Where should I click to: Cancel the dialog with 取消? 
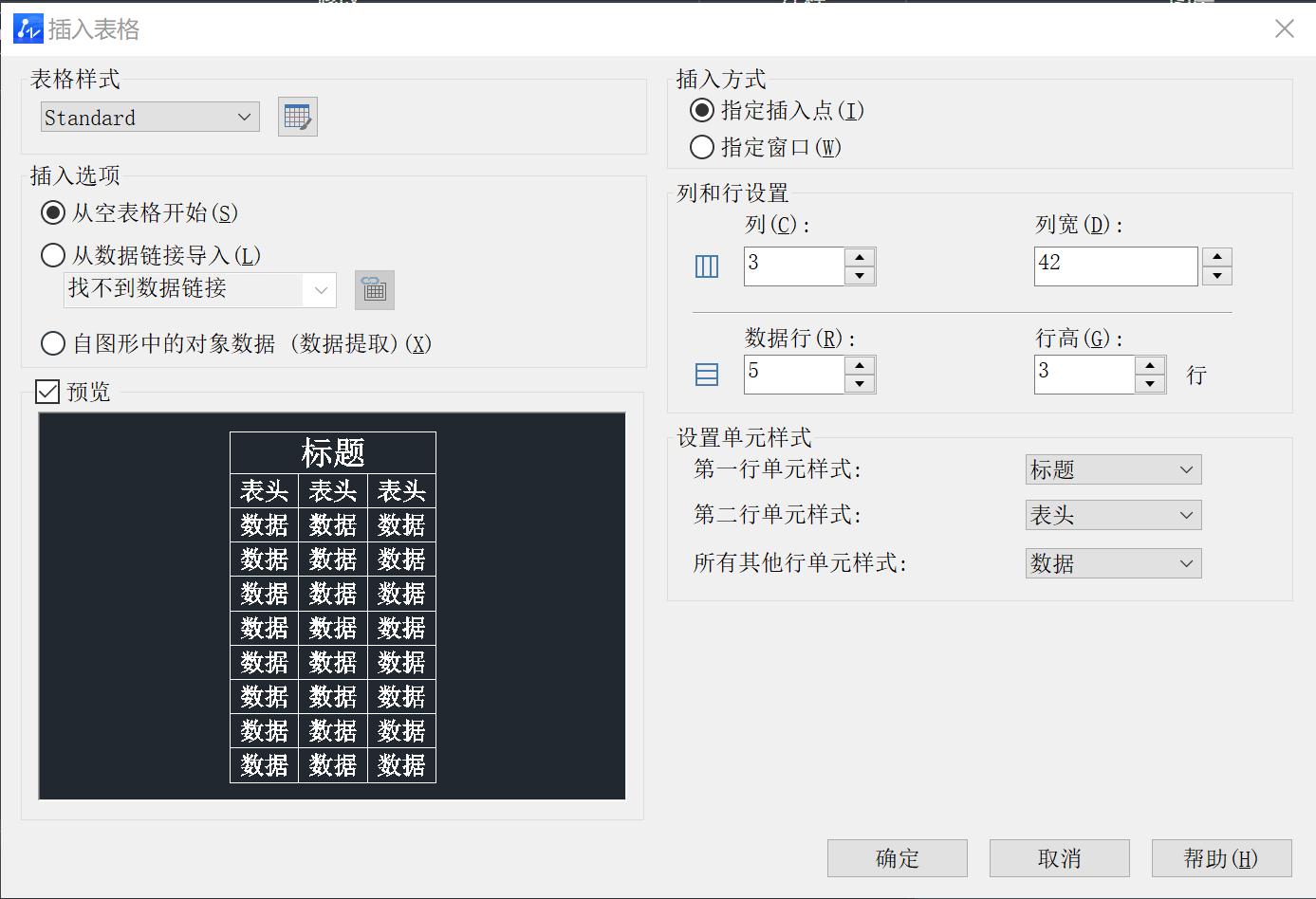coord(1058,858)
